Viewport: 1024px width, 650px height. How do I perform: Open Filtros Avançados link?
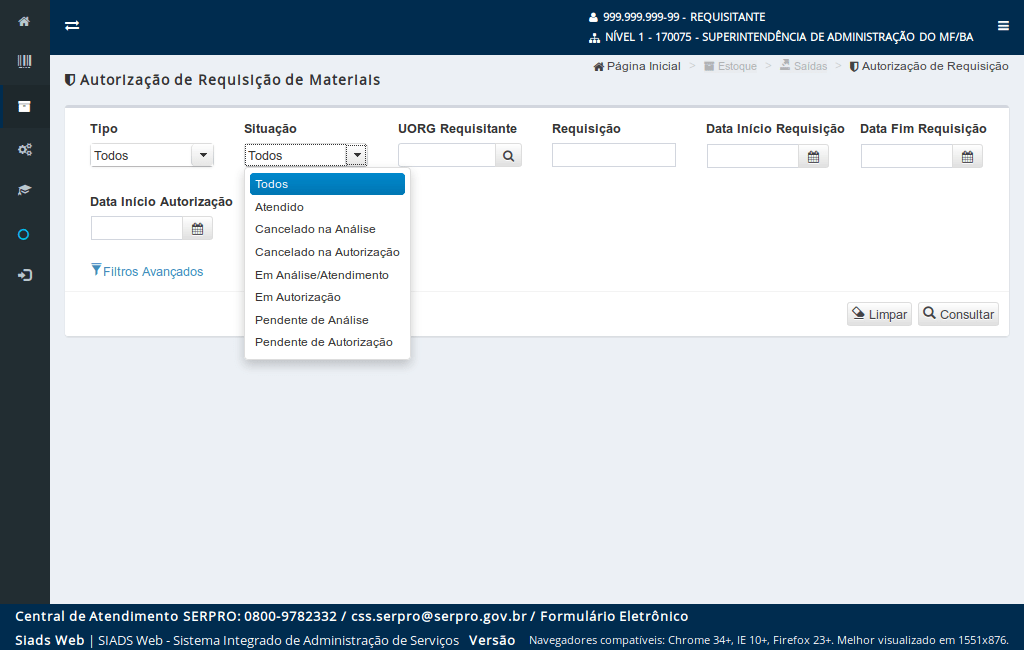point(148,271)
